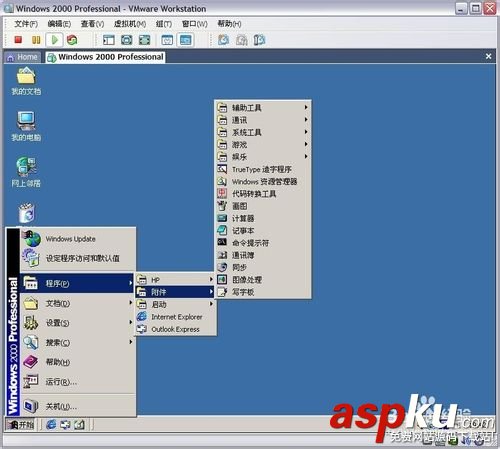Click 同步 in accessories menu
The image size is (500, 449).
point(263,267)
